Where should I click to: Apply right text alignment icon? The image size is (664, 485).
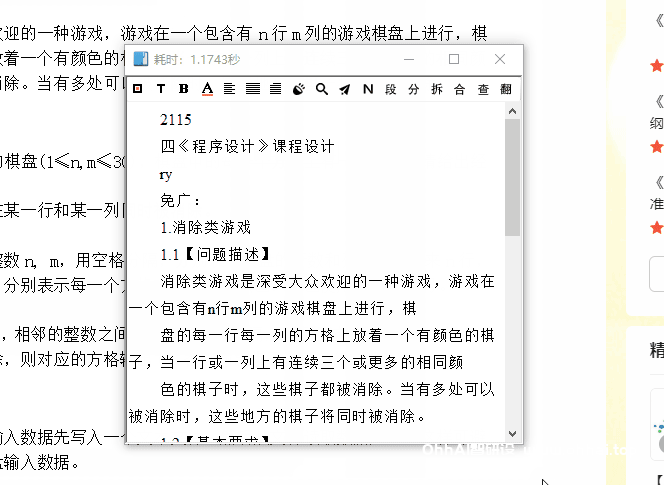[276, 89]
